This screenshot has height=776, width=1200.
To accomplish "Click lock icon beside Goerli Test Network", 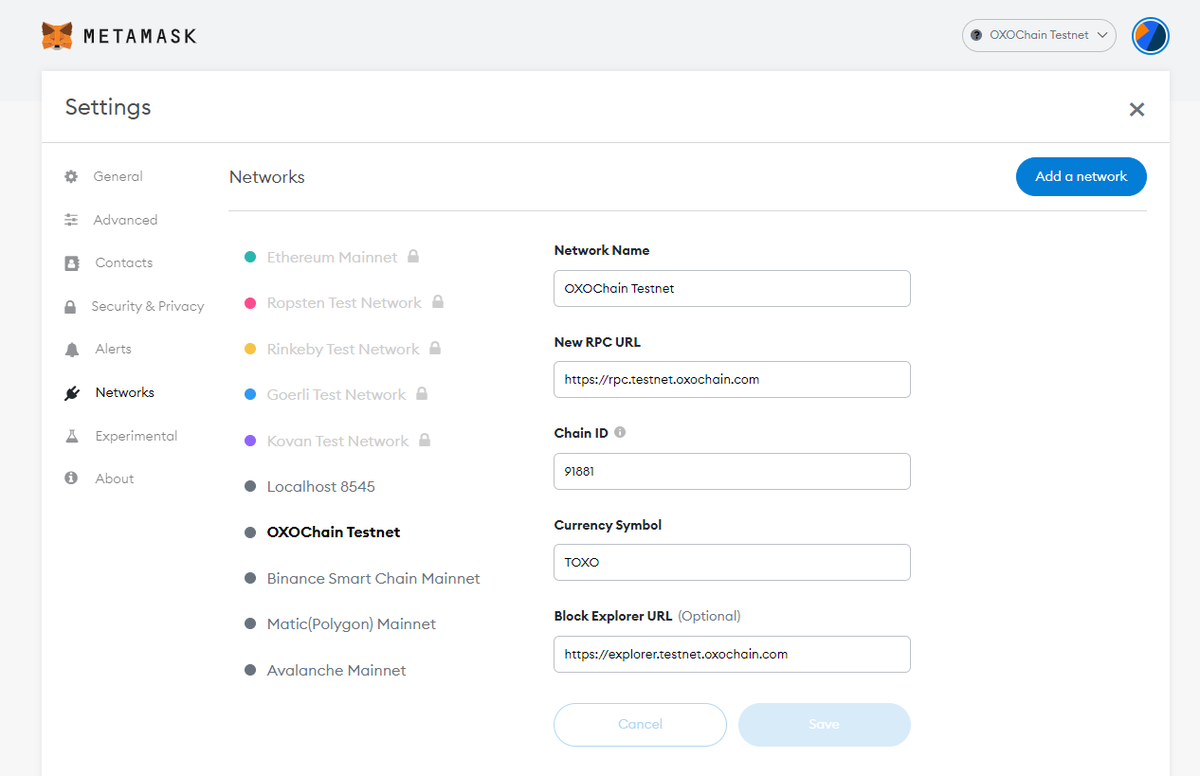I will [x=422, y=394].
